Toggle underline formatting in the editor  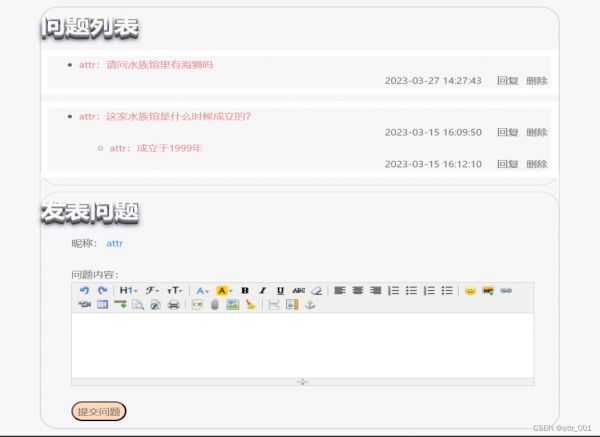coord(280,291)
